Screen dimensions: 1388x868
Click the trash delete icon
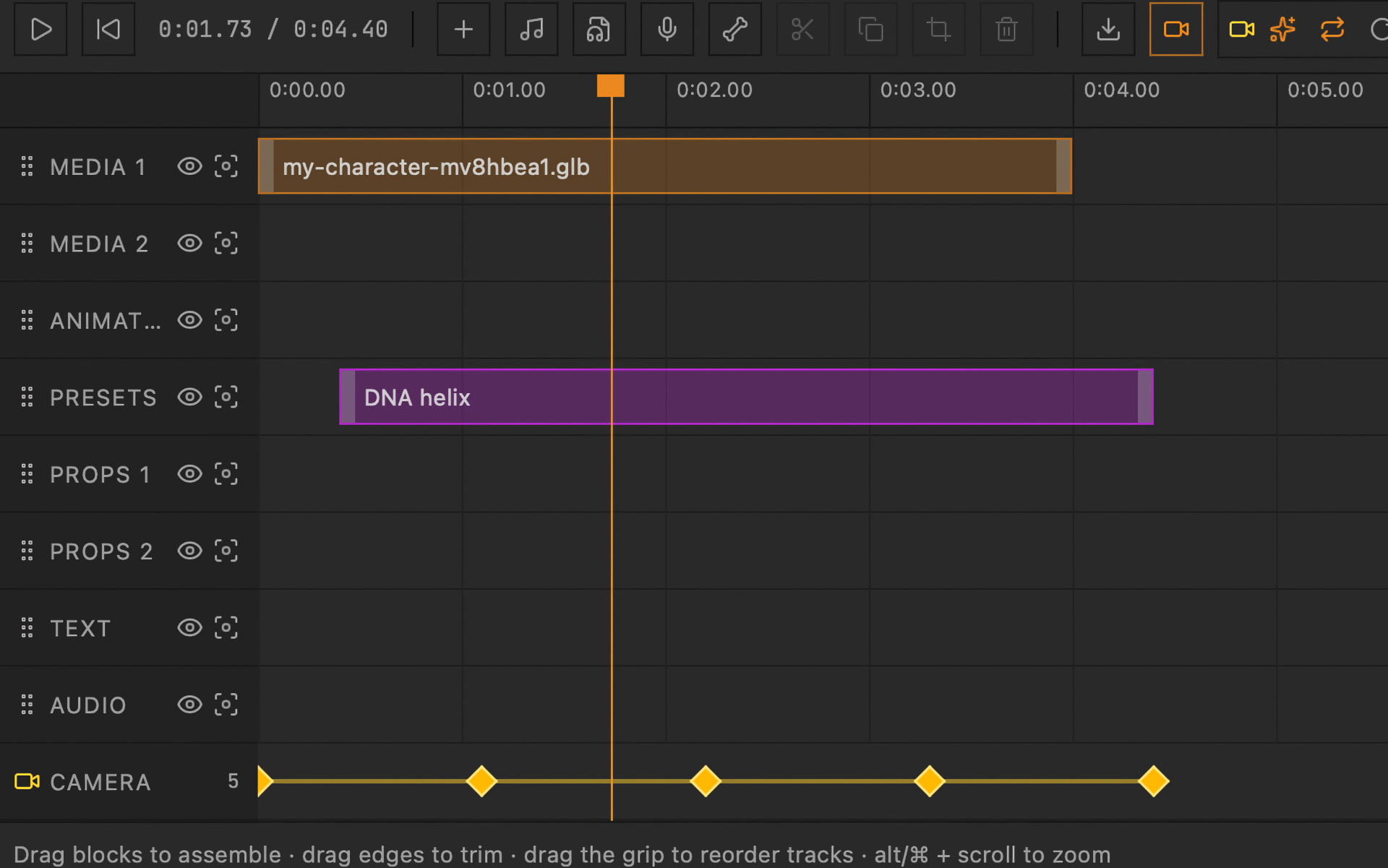pos(1006,29)
